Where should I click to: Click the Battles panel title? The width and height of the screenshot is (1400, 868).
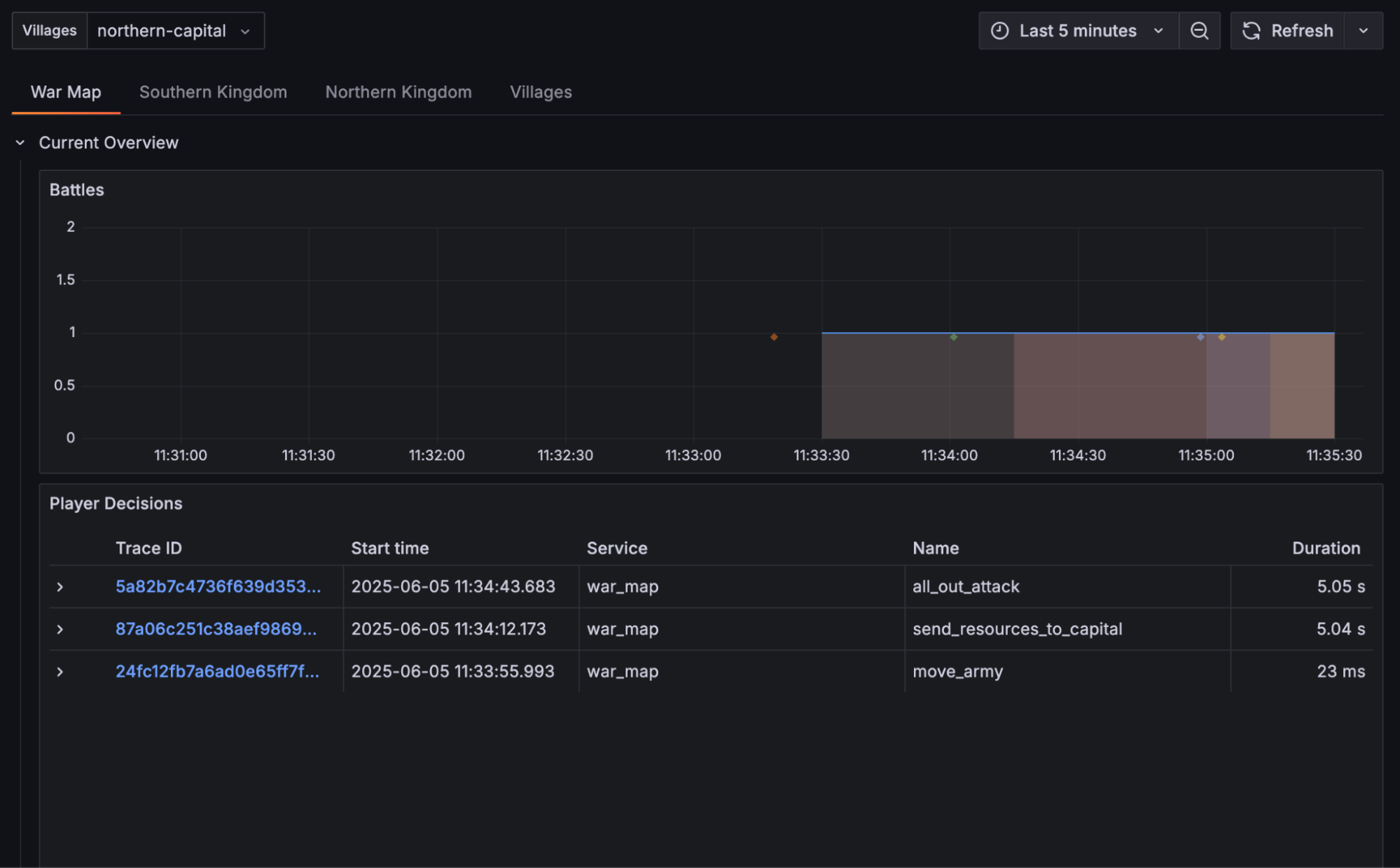coord(76,190)
